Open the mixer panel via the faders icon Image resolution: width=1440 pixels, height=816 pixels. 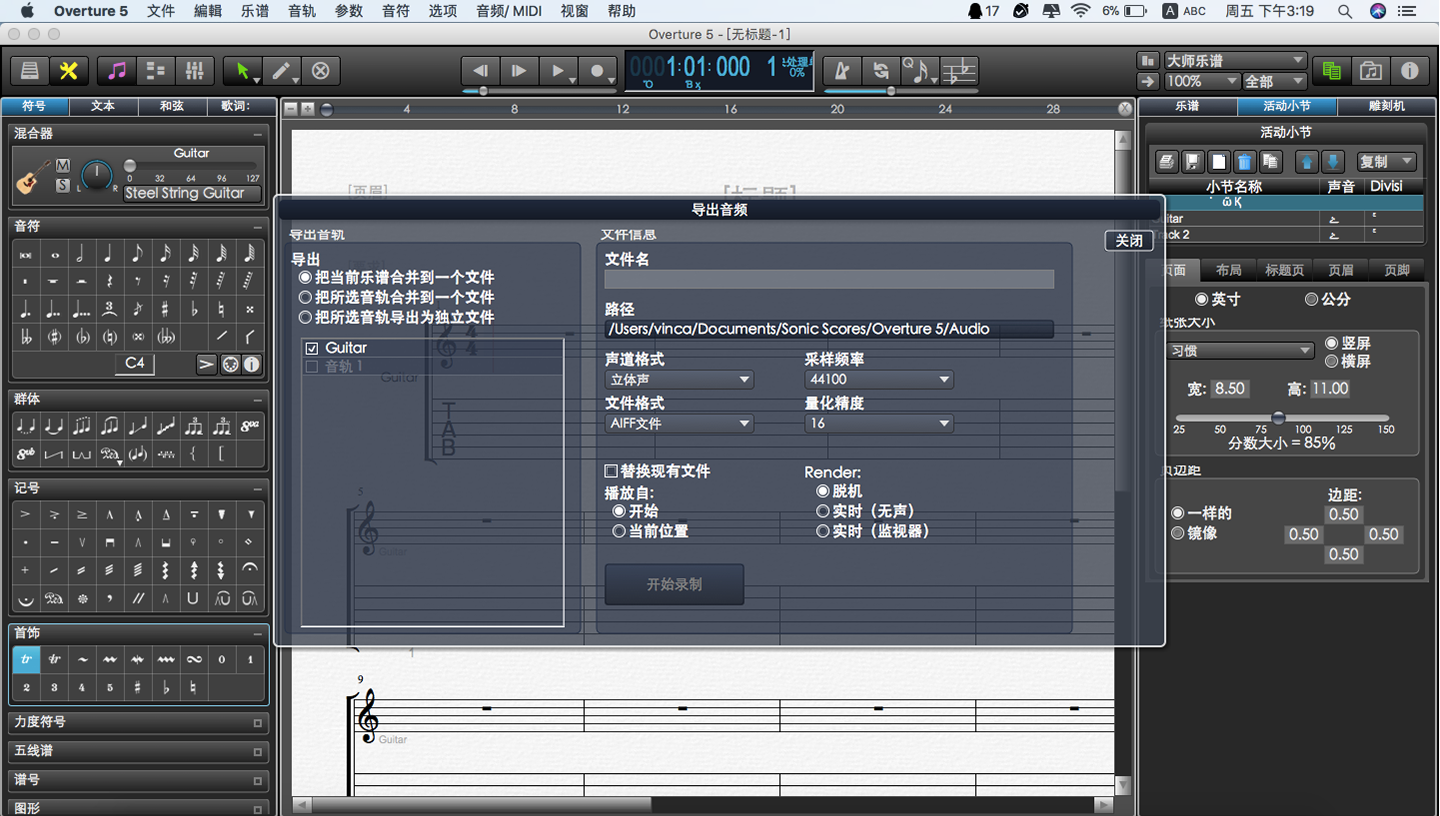[195, 71]
